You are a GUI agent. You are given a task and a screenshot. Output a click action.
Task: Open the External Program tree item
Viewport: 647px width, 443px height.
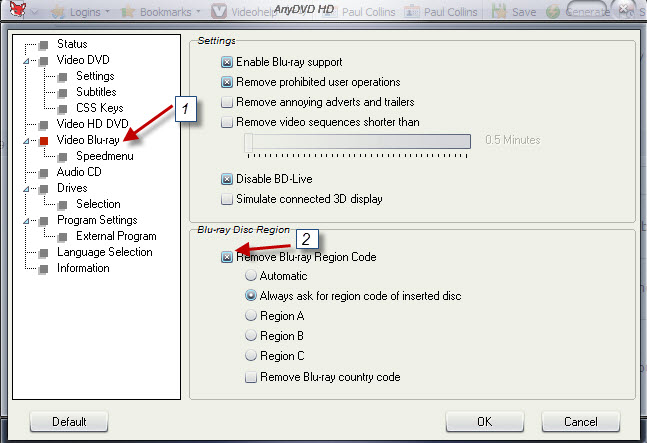pyautogui.click(x=116, y=236)
